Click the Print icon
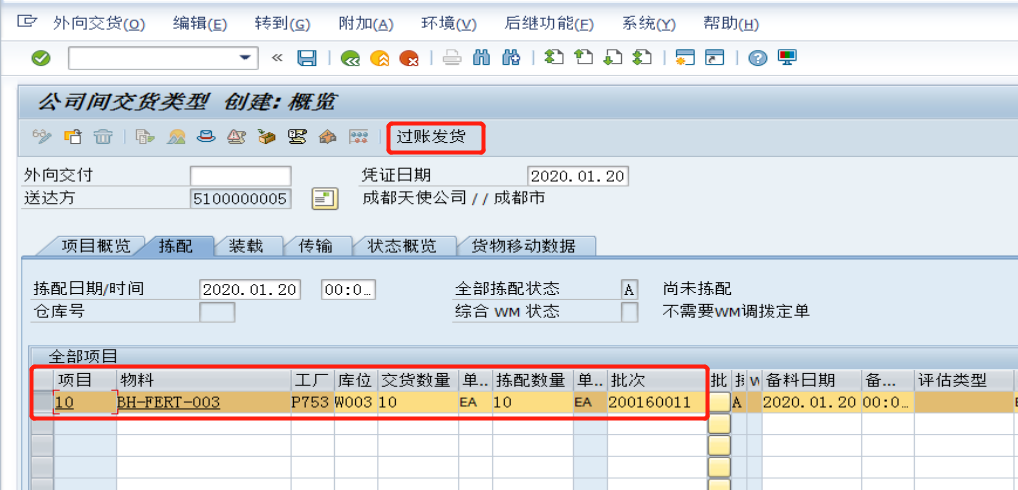The height and width of the screenshot is (490, 1018). (x=452, y=58)
